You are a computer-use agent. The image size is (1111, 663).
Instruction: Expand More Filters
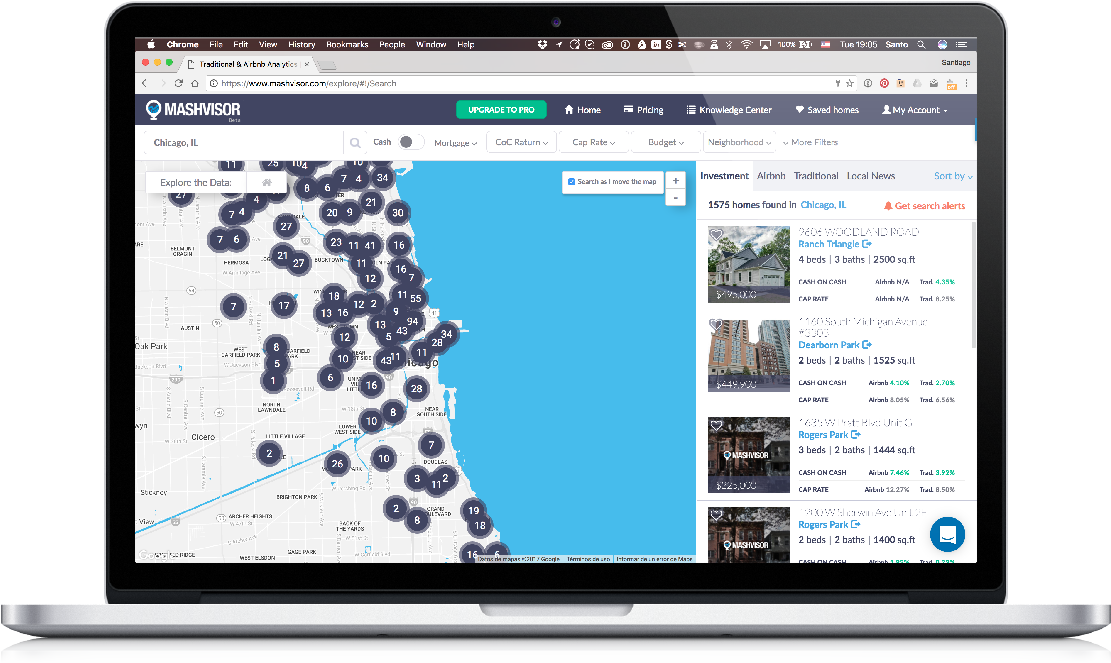(x=810, y=142)
